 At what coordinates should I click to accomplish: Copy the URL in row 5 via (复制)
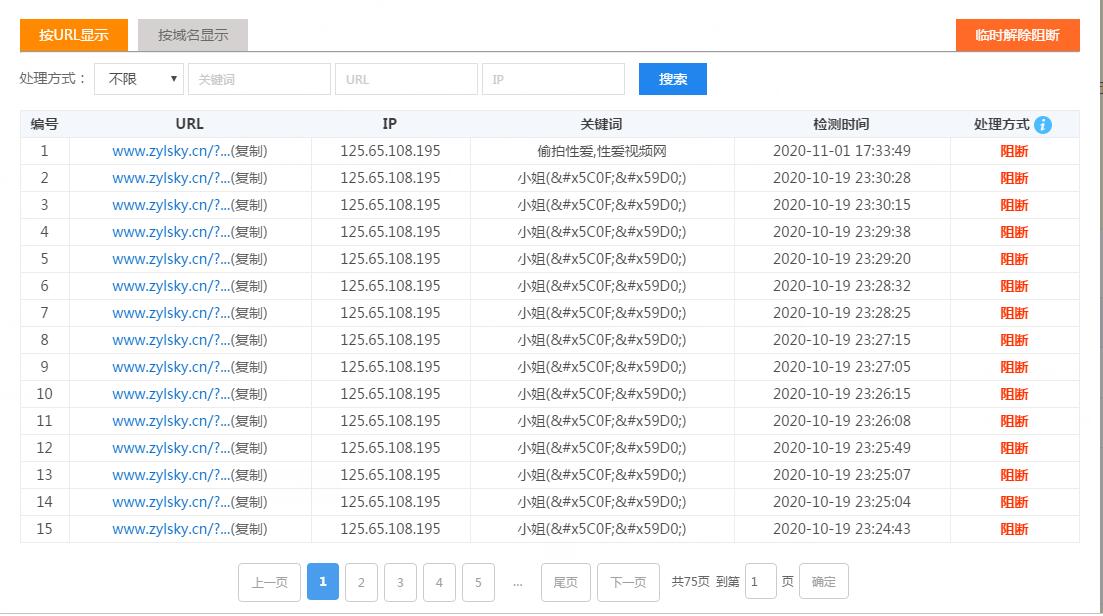click(249, 259)
